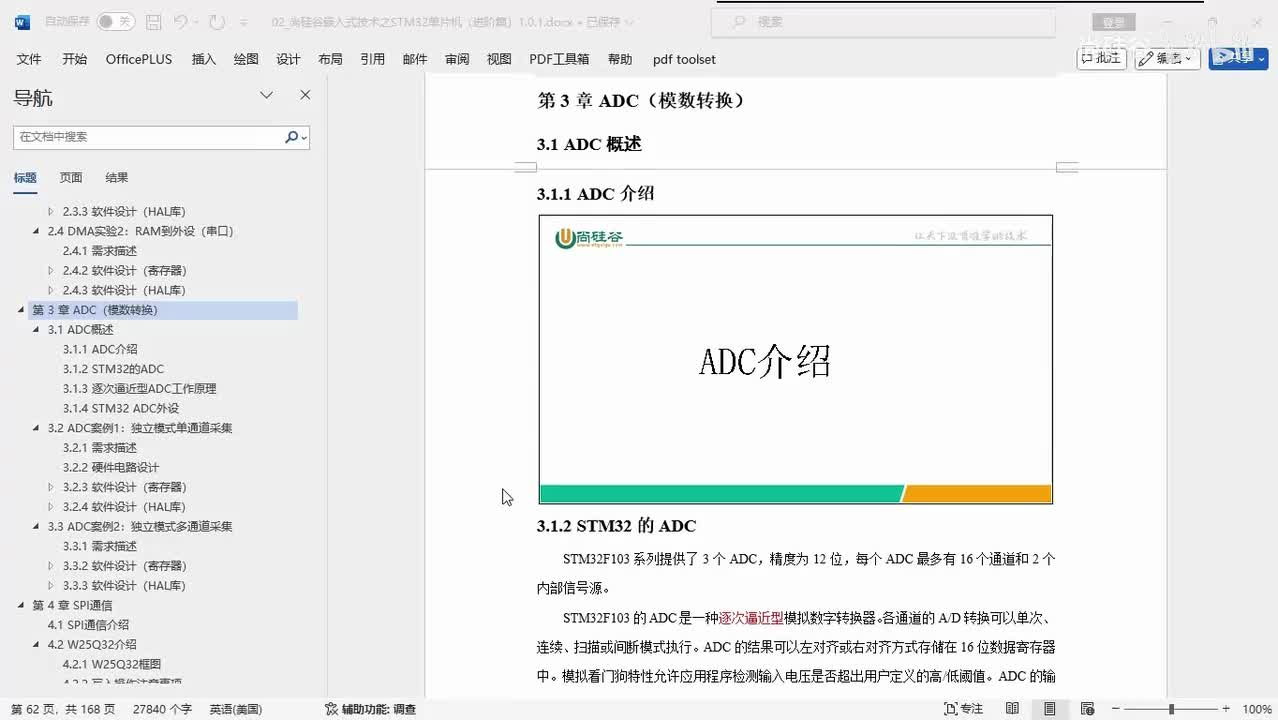The height and width of the screenshot is (720, 1278).
Task: Jump to 3.2.2 硬件电路设计 heading
Action: click(x=111, y=467)
